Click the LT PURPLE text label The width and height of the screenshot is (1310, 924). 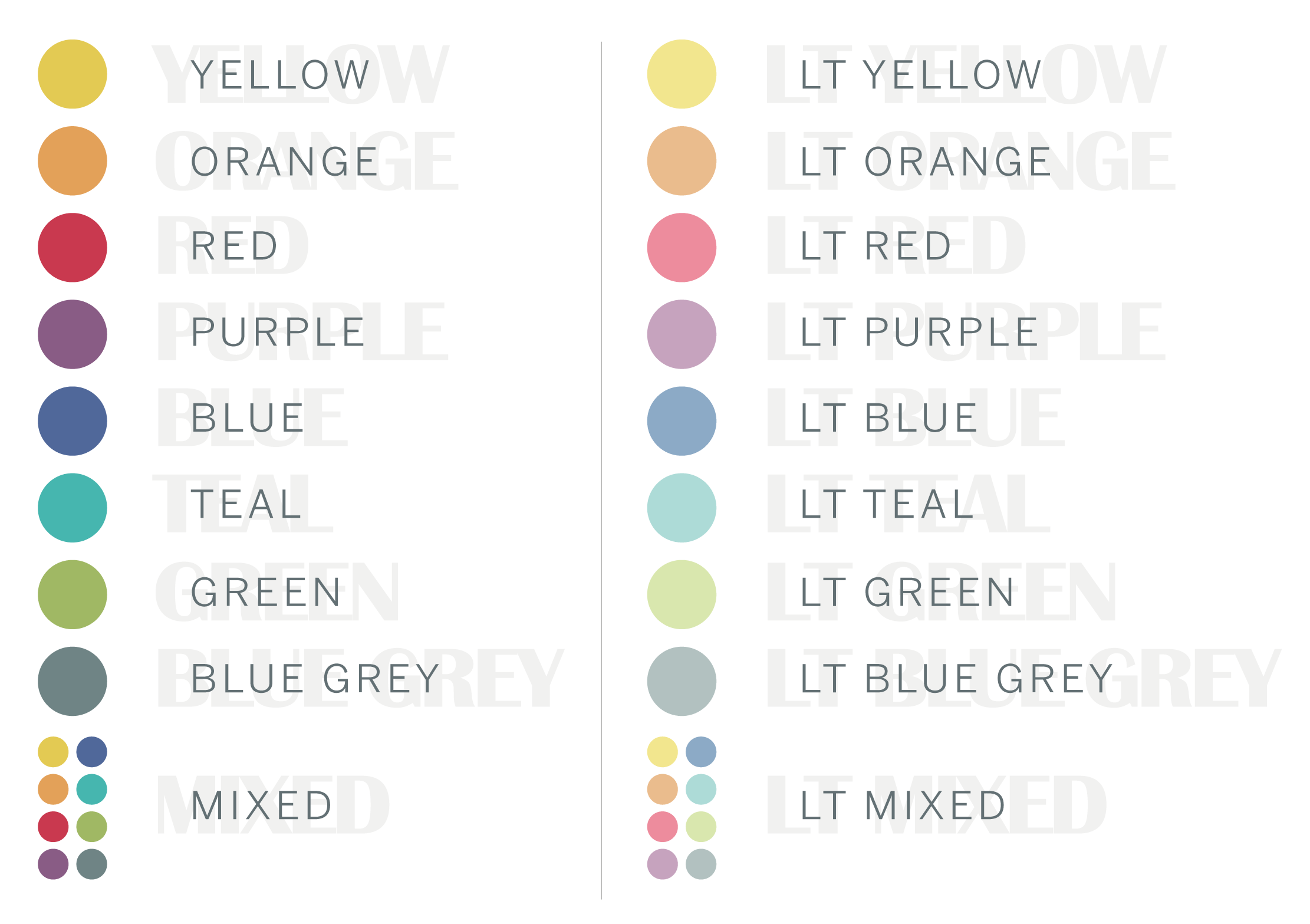(x=919, y=332)
